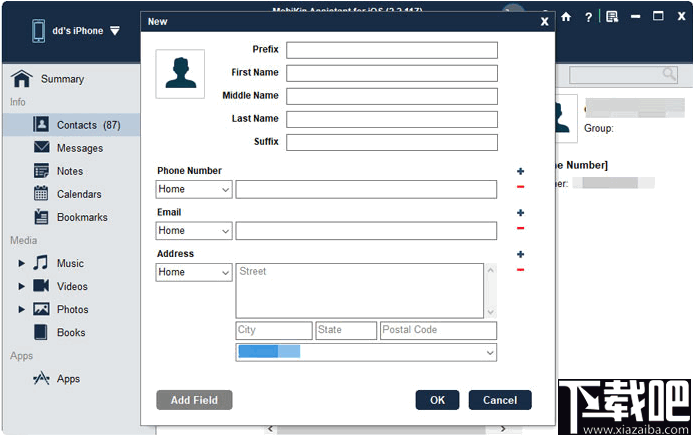Click the home icon in title bar
The height and width of the screenshot is (435, 693).
pyautogui.click(x=566, y=17)
